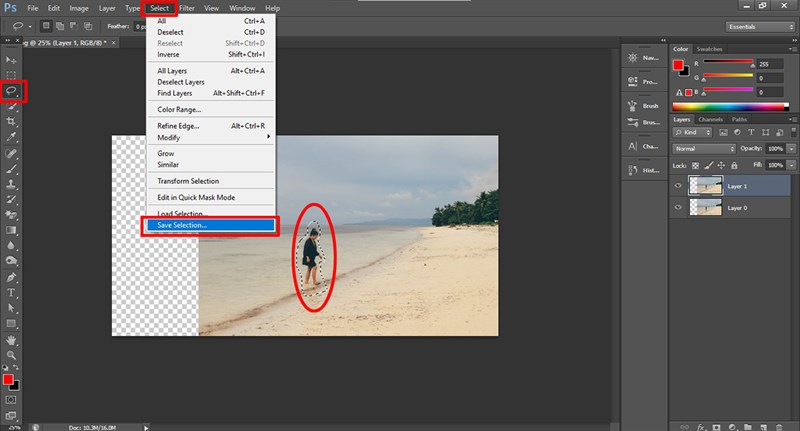Toggle the adjustment layers filter
Screen dimensions: 800x431
pyautogui.click(x=737, y=132)
